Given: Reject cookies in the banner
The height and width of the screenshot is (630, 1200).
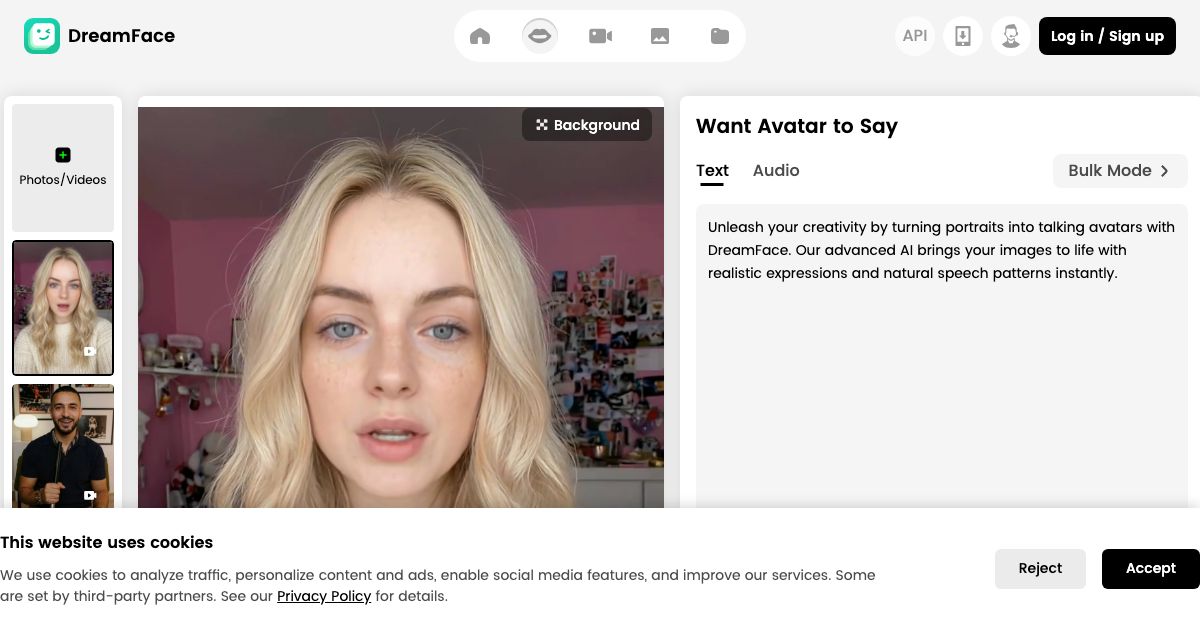Looking at the screenshot, I should [x=1040, y=568].
